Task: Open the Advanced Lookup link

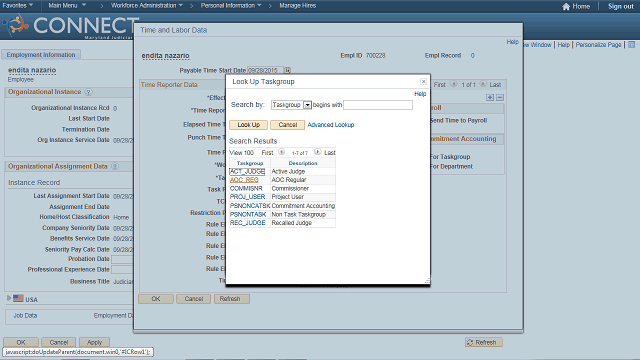Action: pos(331,125)
